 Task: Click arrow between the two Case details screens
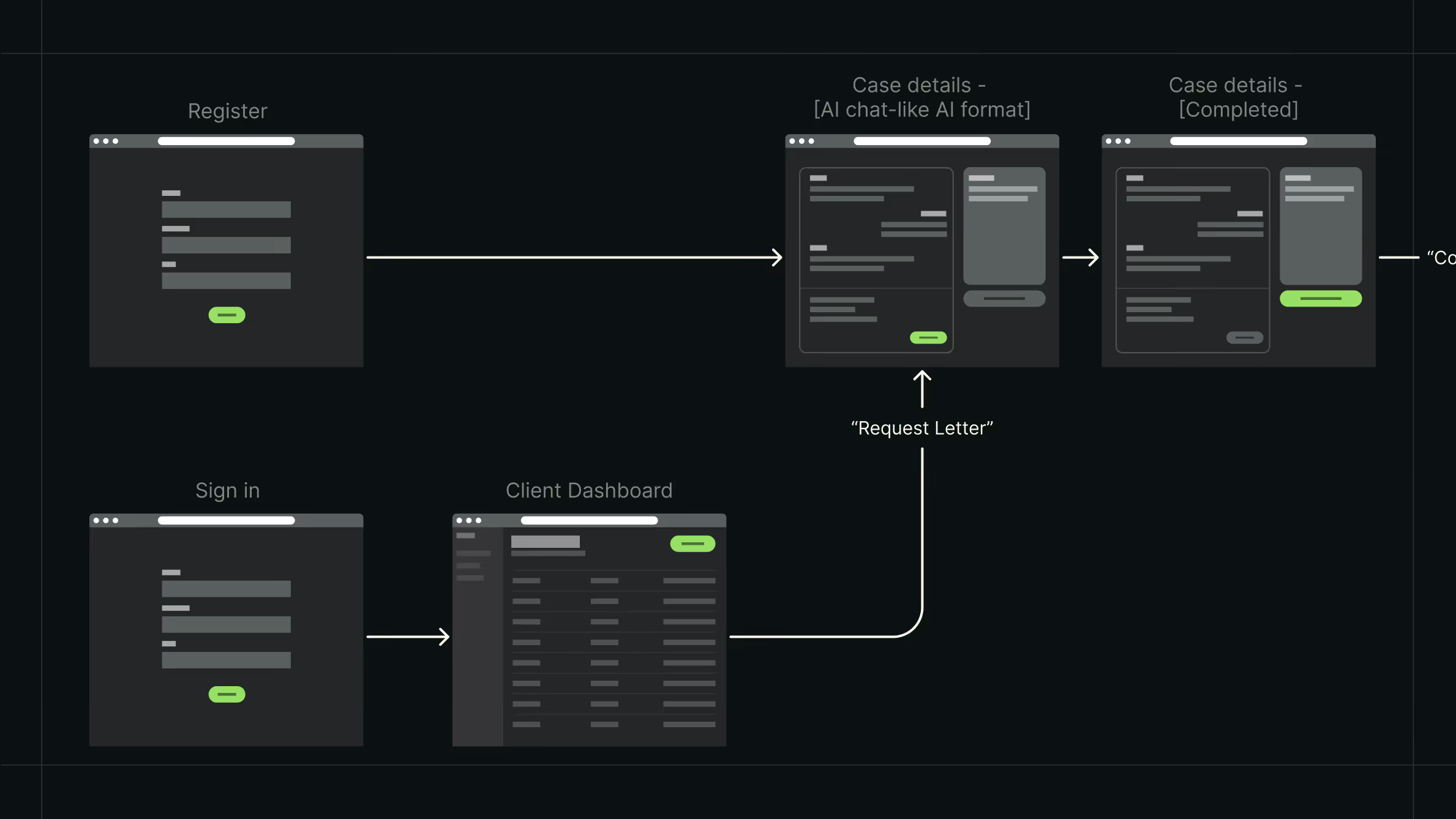point(1080,257)
